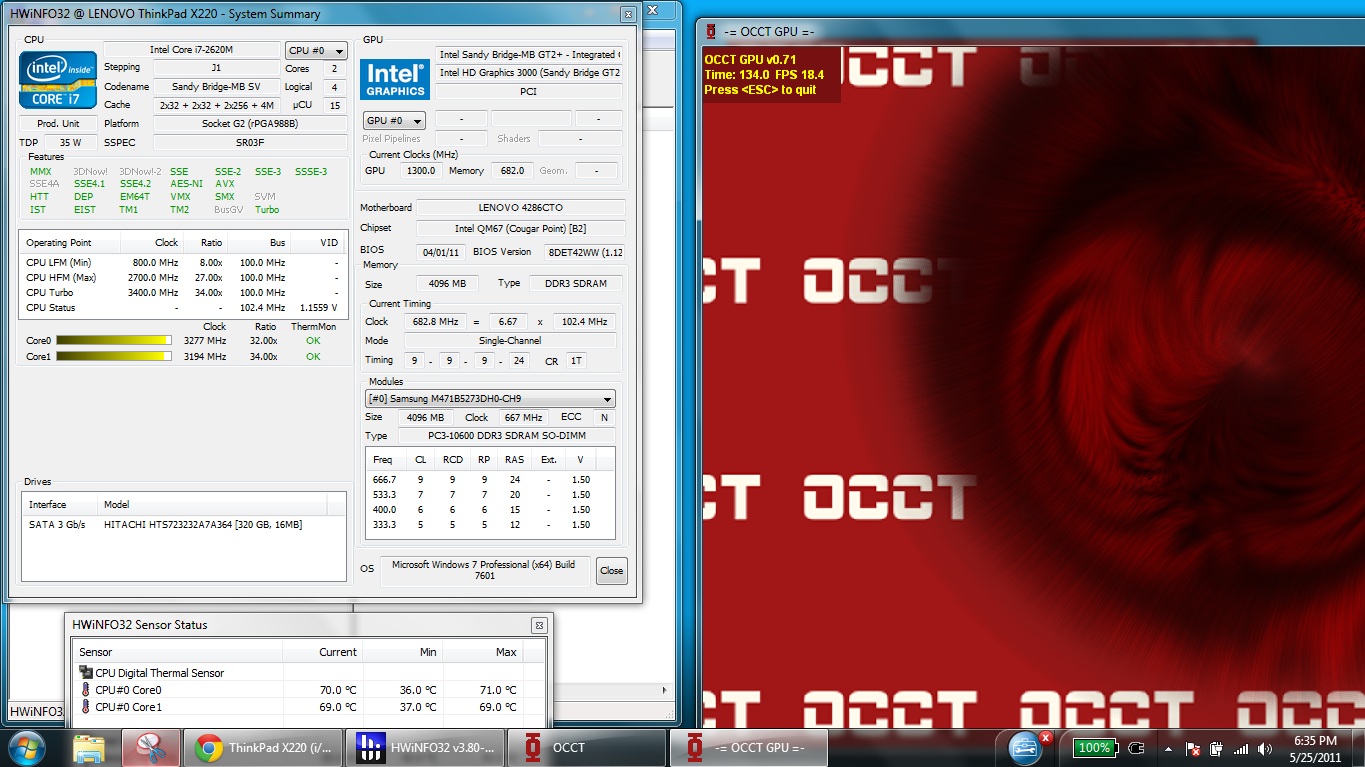Click the Turbo feature flag
The width and height of the screenshot is (1365, 767).
(267, 210)
